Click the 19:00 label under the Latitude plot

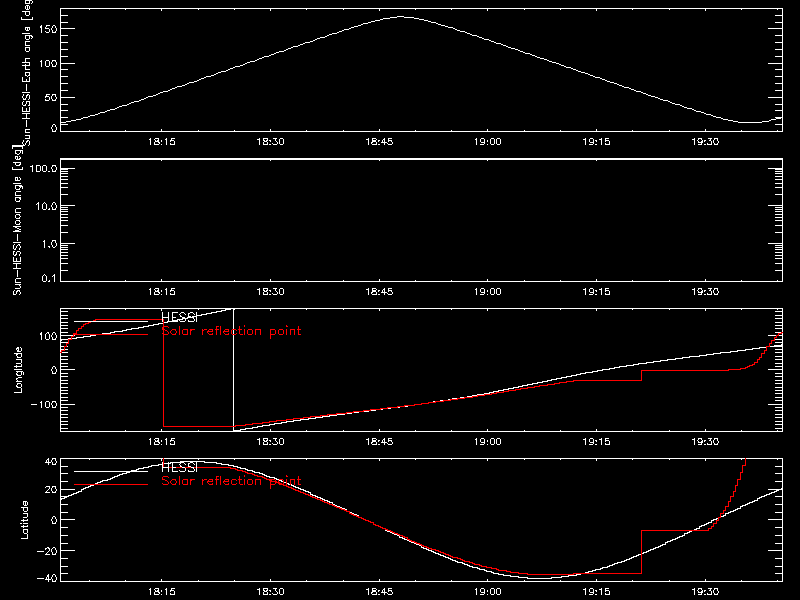click(x=488, y=591)
